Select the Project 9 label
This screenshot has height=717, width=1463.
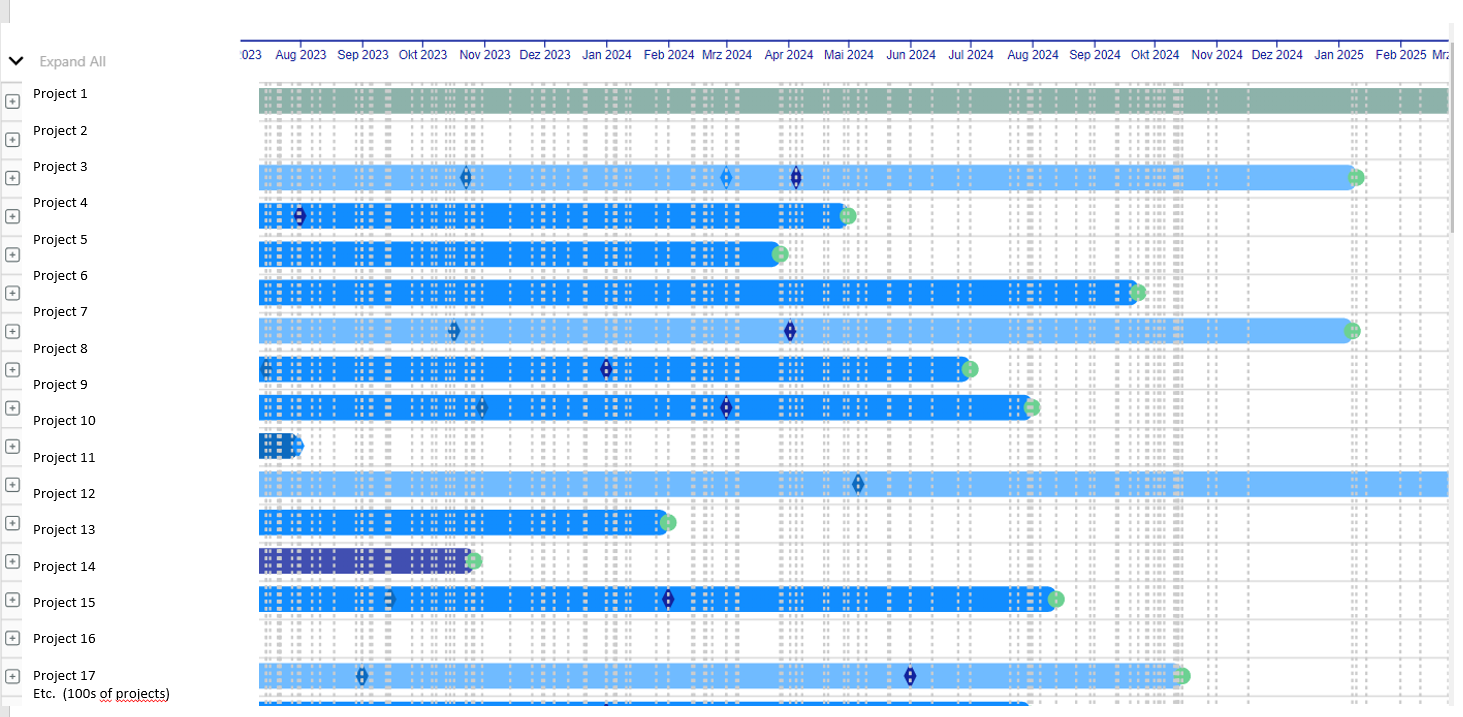60,385
